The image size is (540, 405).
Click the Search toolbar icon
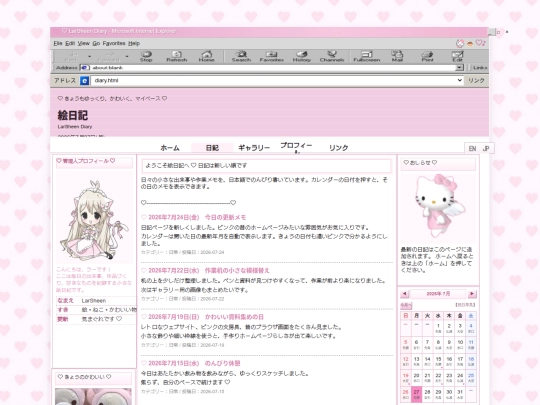[x=241, y=56]
